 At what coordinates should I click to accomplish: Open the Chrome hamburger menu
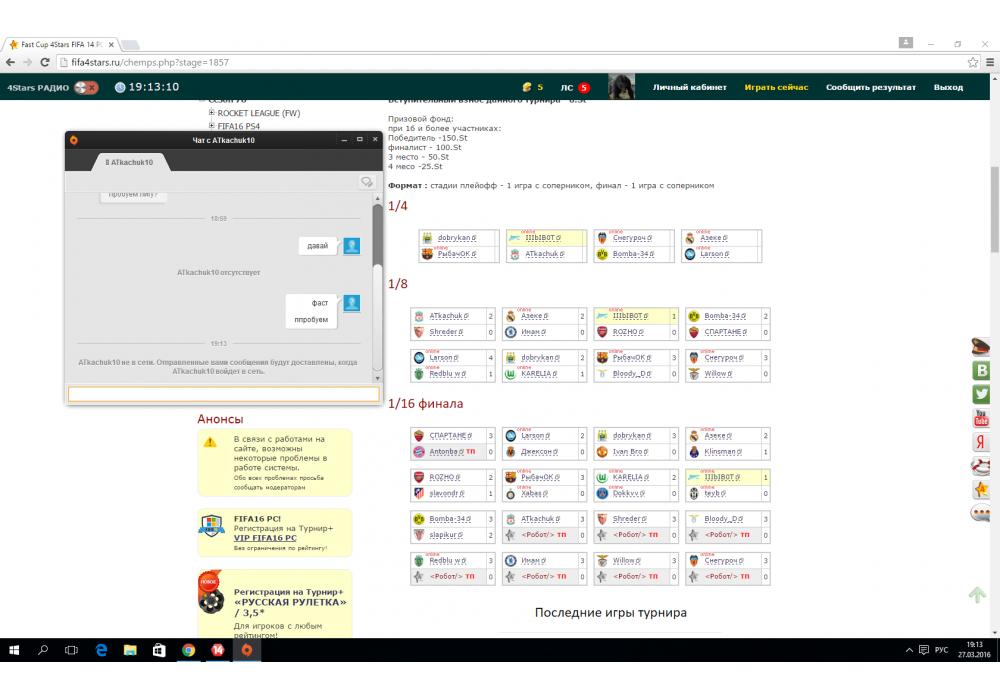click(988, 62)
